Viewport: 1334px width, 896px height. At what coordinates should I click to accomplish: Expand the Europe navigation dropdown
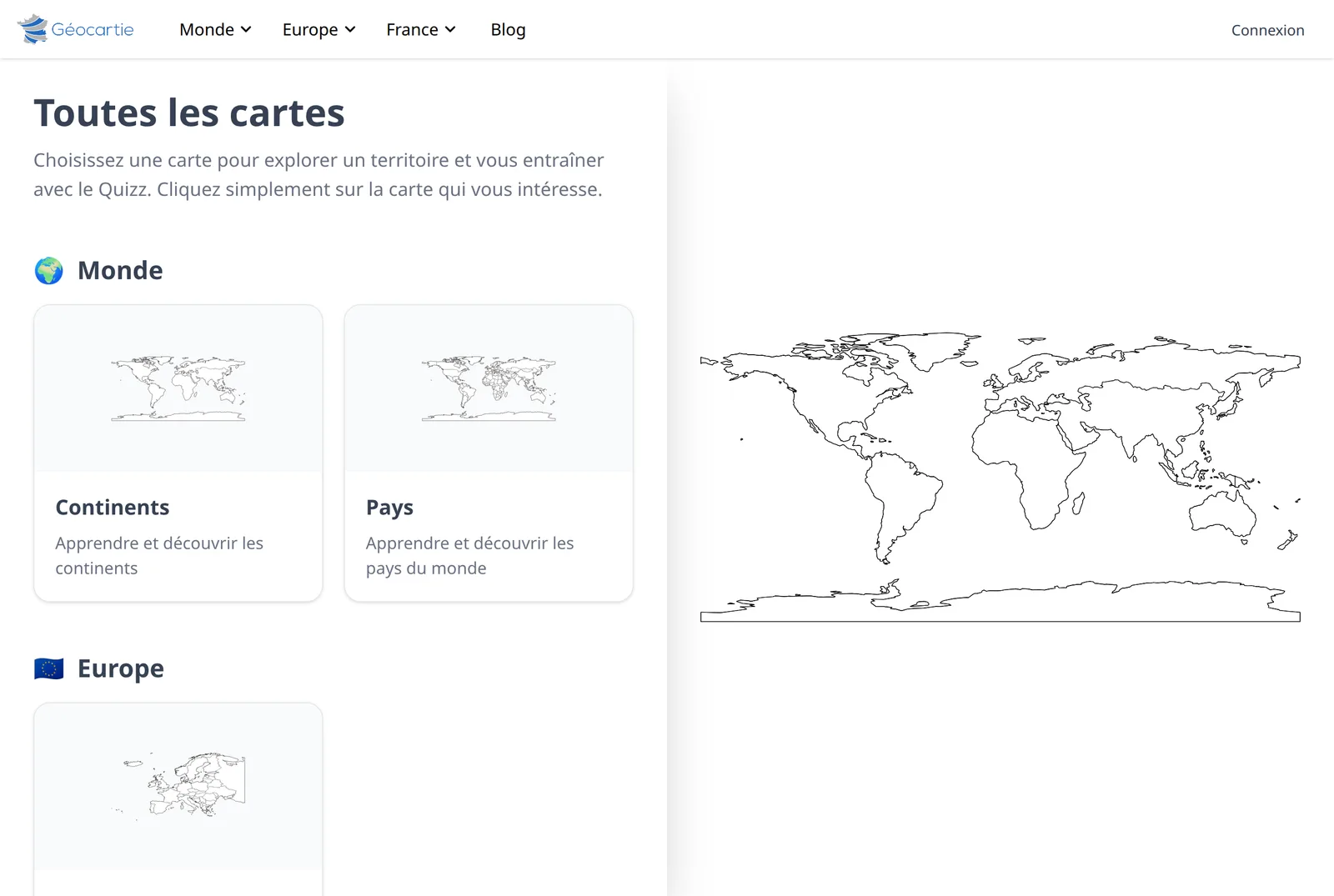tap(318, 30)
